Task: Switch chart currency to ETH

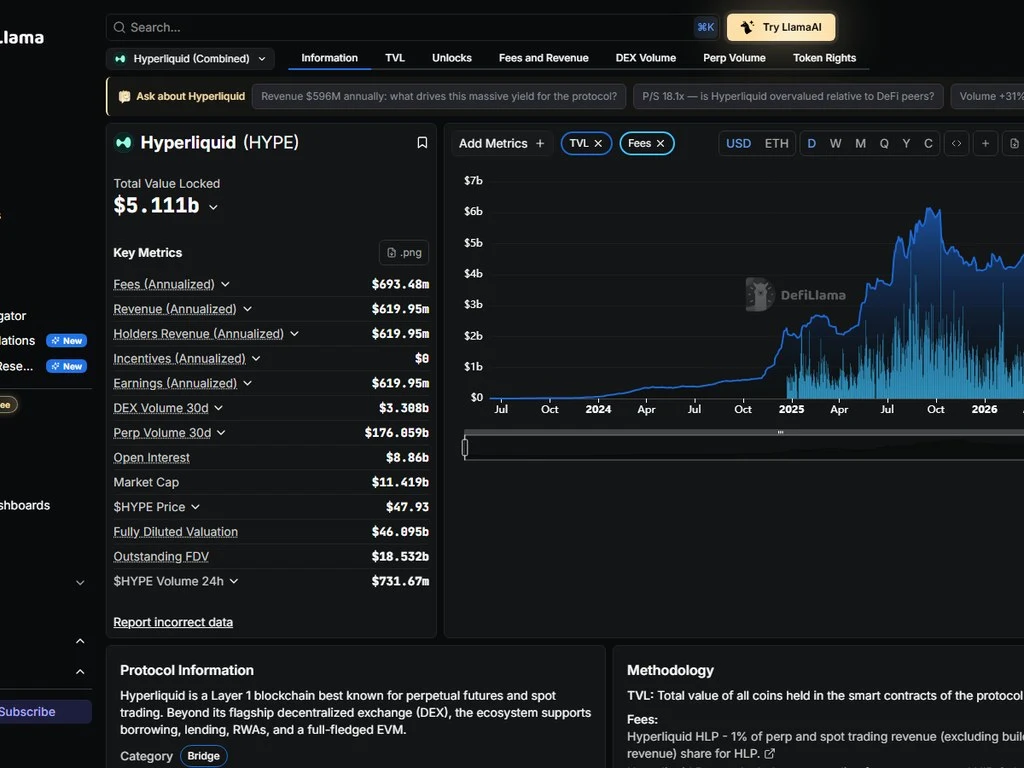Action: (x=776, y=143)
